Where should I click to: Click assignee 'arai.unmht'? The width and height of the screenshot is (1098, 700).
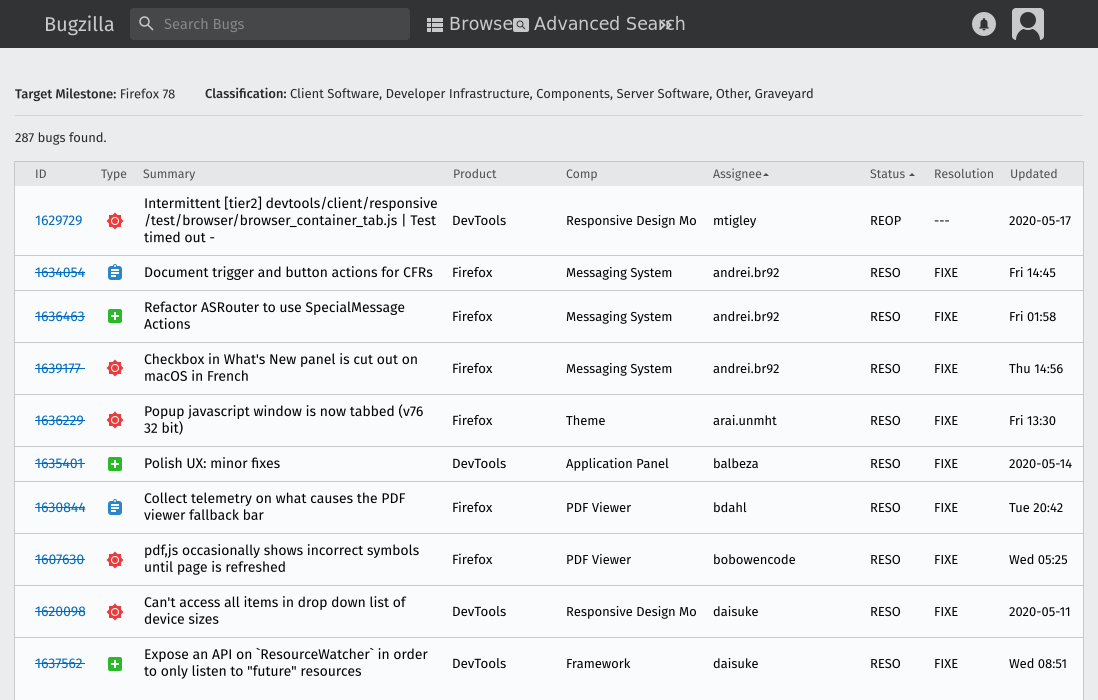[744, 420]
